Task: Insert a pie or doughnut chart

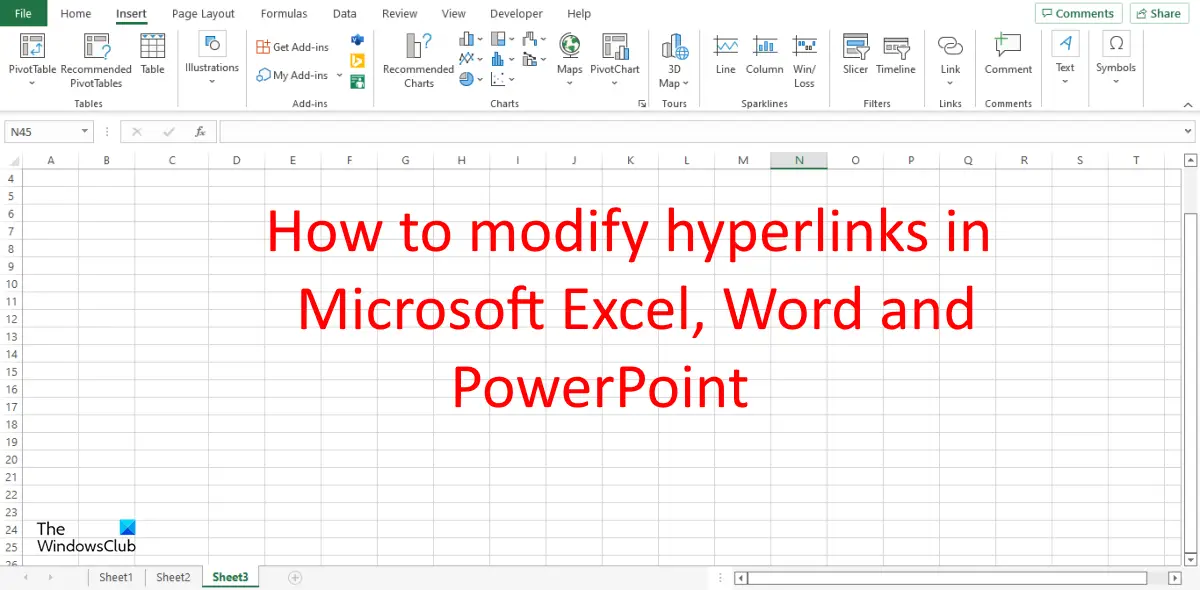Action: [x=471, y=79]
